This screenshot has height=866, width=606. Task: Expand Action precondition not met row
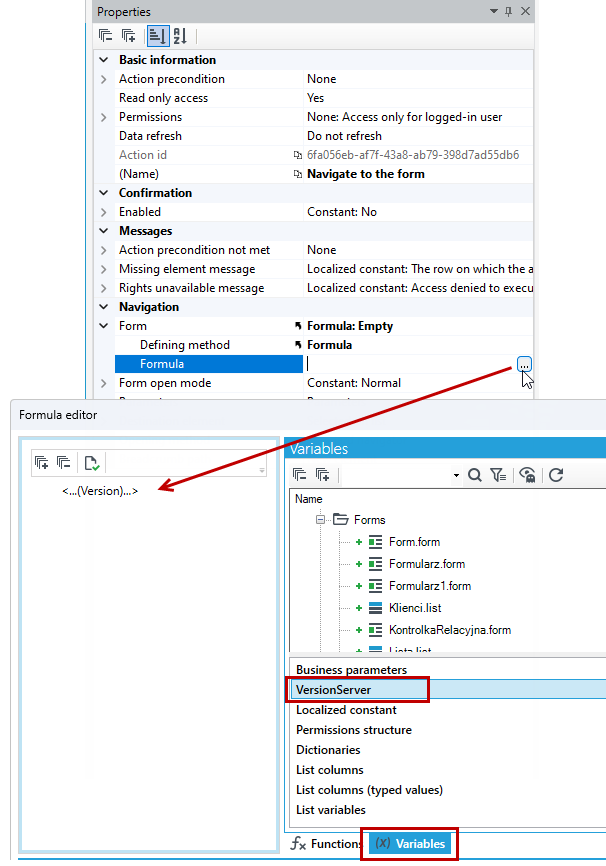104,250
